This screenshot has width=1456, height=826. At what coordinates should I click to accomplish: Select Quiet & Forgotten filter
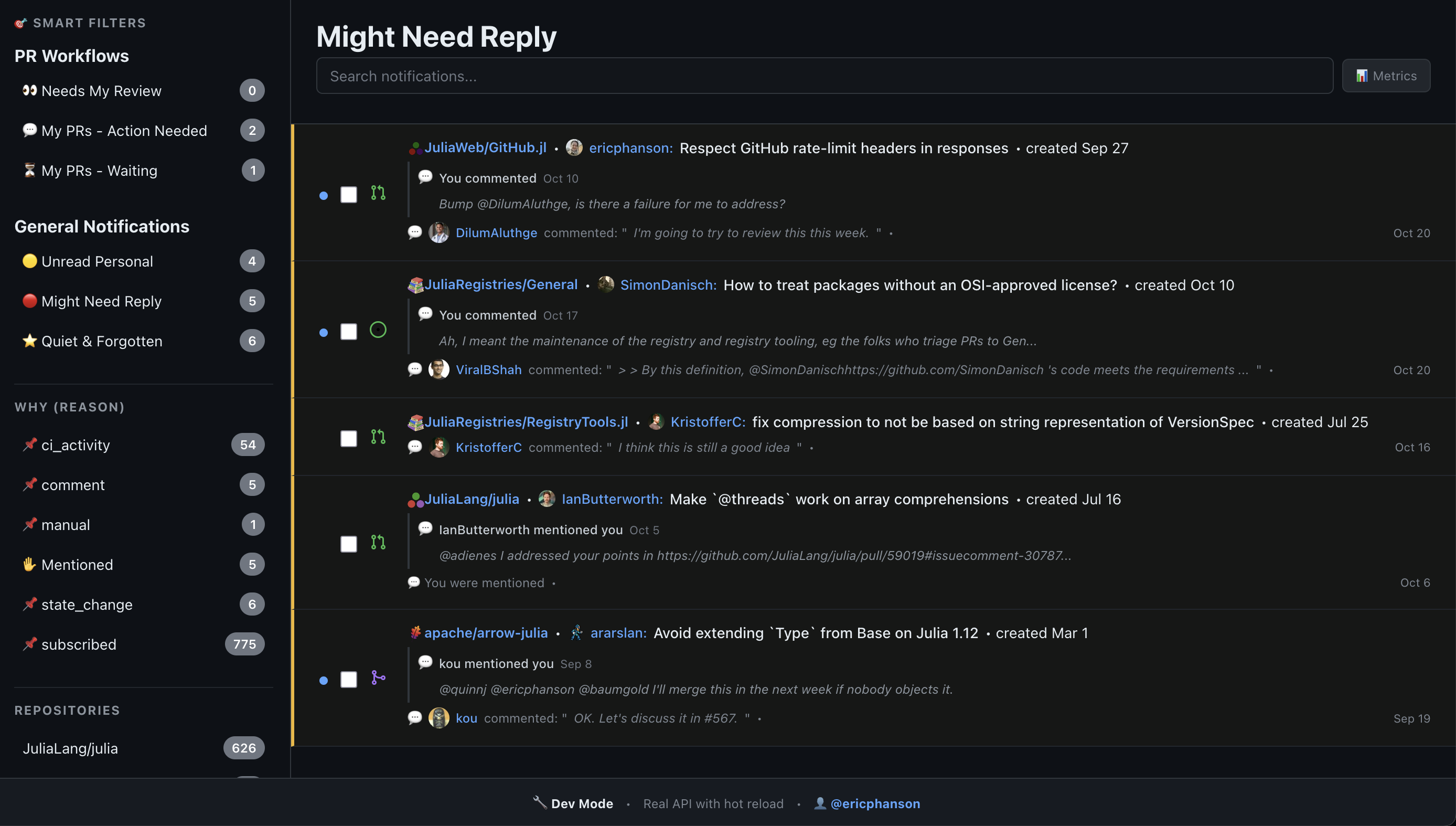point(102,341)
